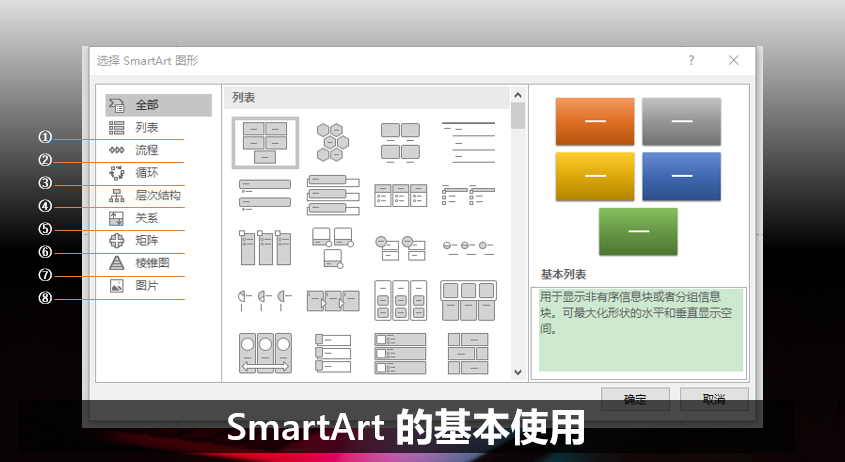Select the Horizontal Picture List layout thumbnail
The width and height of the screenshot is (845, 462).
(468, 300)
